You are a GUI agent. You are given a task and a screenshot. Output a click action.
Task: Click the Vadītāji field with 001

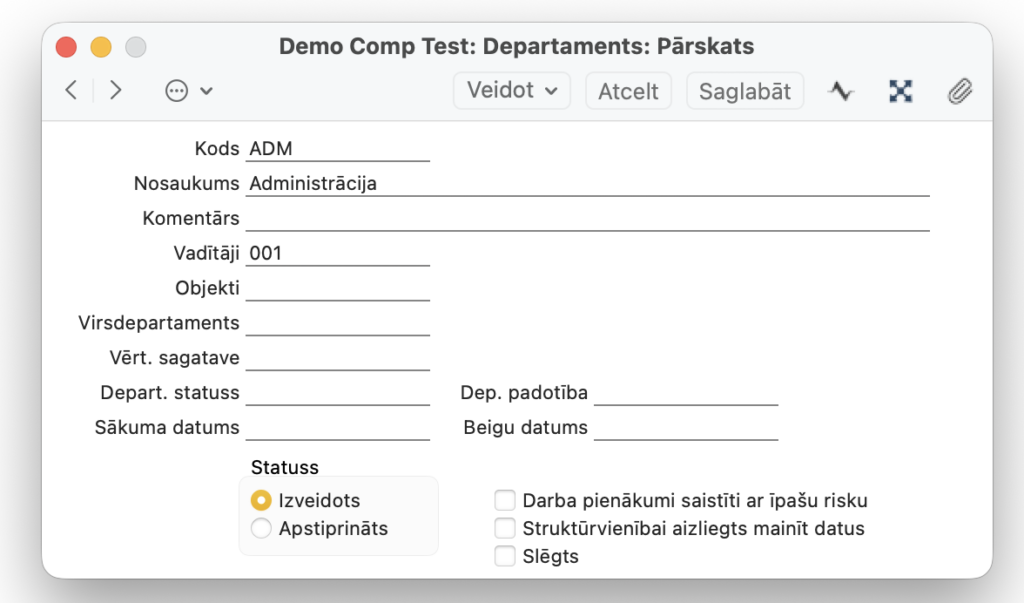337,254
